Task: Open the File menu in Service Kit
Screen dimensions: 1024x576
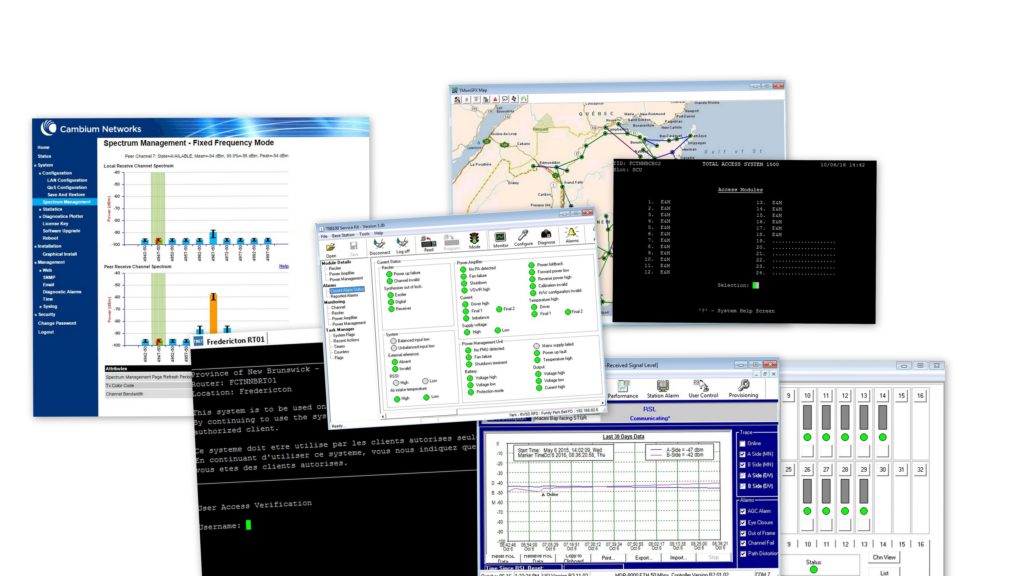Action: click(324, 236)
